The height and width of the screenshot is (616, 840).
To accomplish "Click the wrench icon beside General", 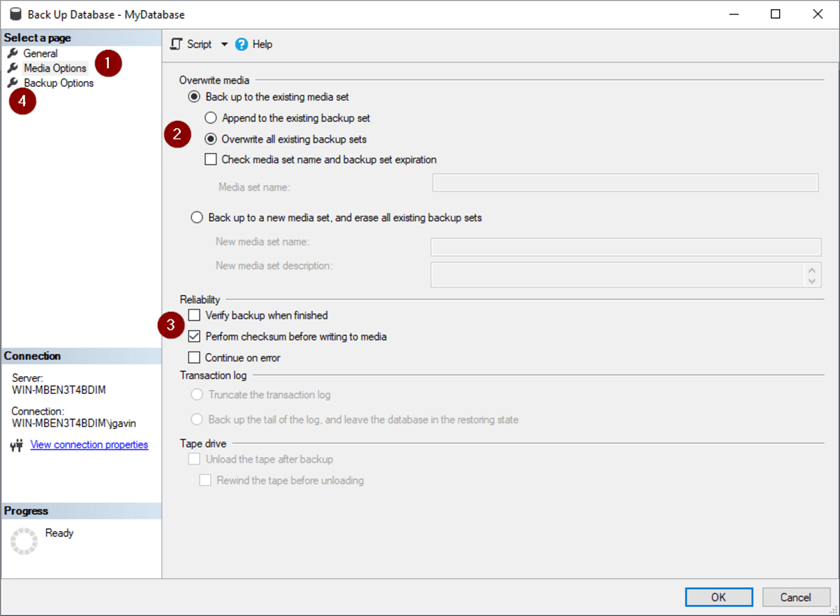I will (13, 53).
